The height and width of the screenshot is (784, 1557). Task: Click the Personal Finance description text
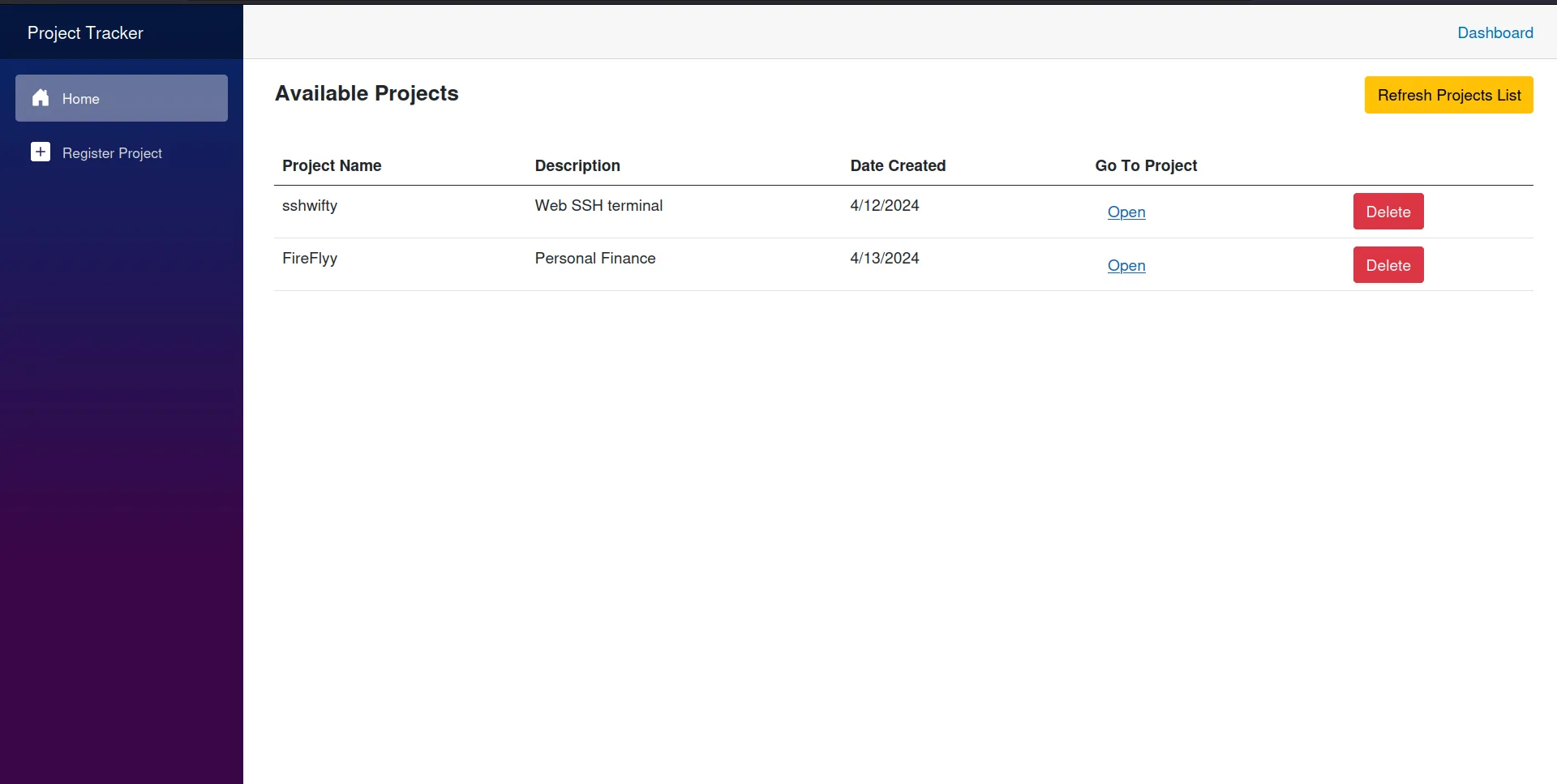pyautogui.click(x=594, y=259)
